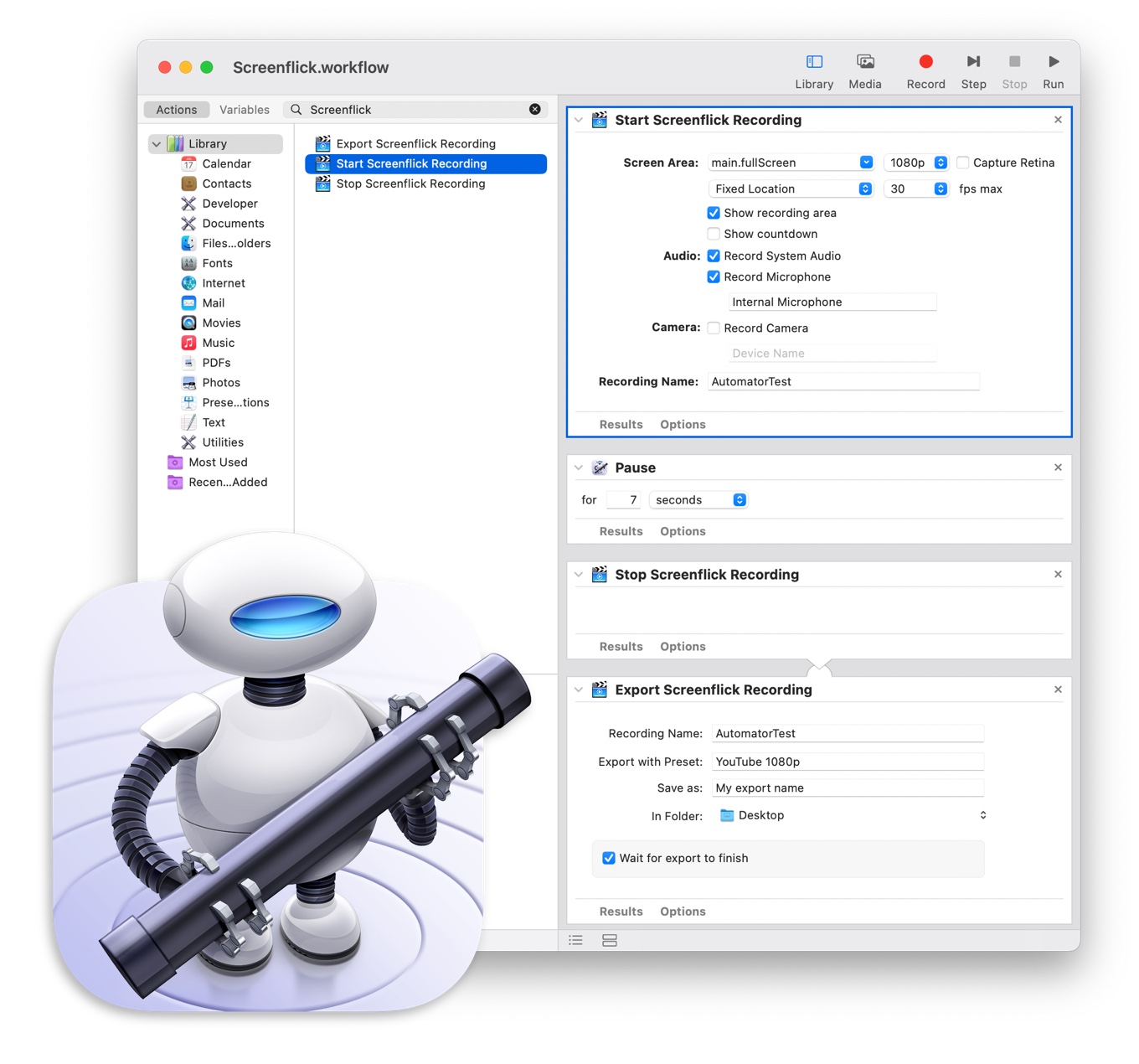Collapse the Library tree disclosure arrow
This screenshot has width=1139, height=1064.
(x=157, y=144)
